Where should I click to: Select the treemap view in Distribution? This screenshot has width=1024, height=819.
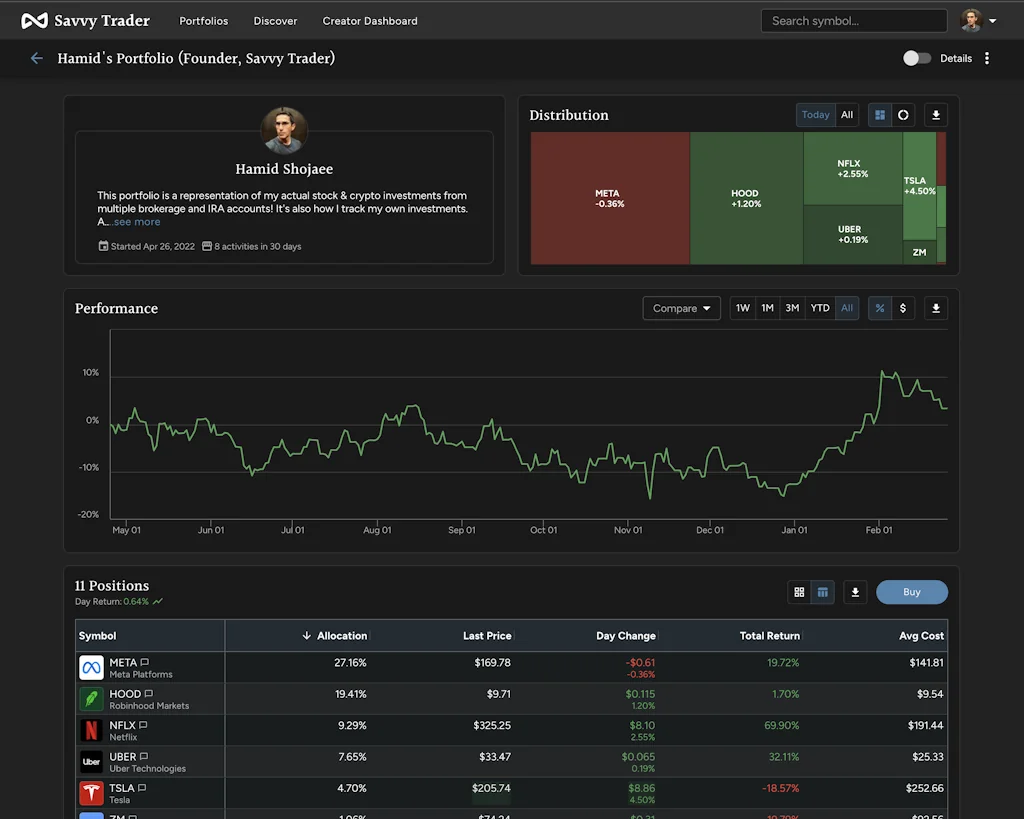[878, 115]
